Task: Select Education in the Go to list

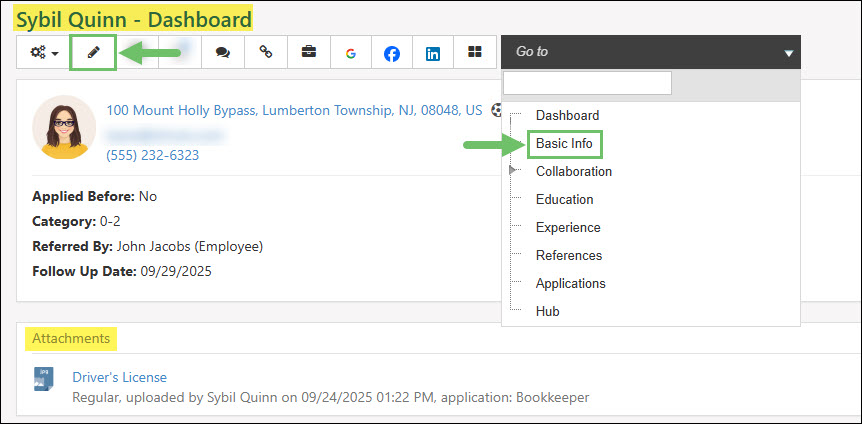Action: [x=565, y=200]
